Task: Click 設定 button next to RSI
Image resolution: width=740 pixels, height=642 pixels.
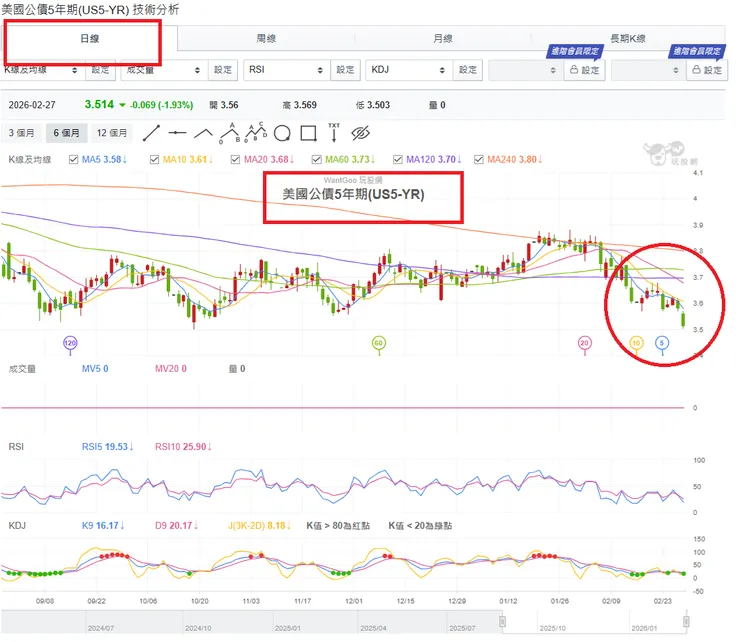Action: 346,70
